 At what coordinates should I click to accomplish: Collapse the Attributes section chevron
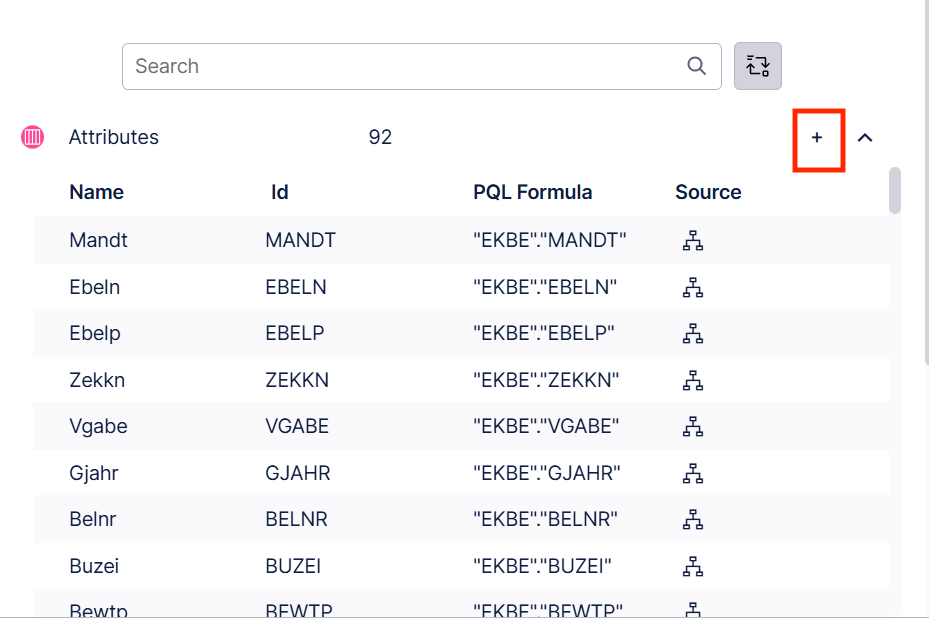click(866, 138)
